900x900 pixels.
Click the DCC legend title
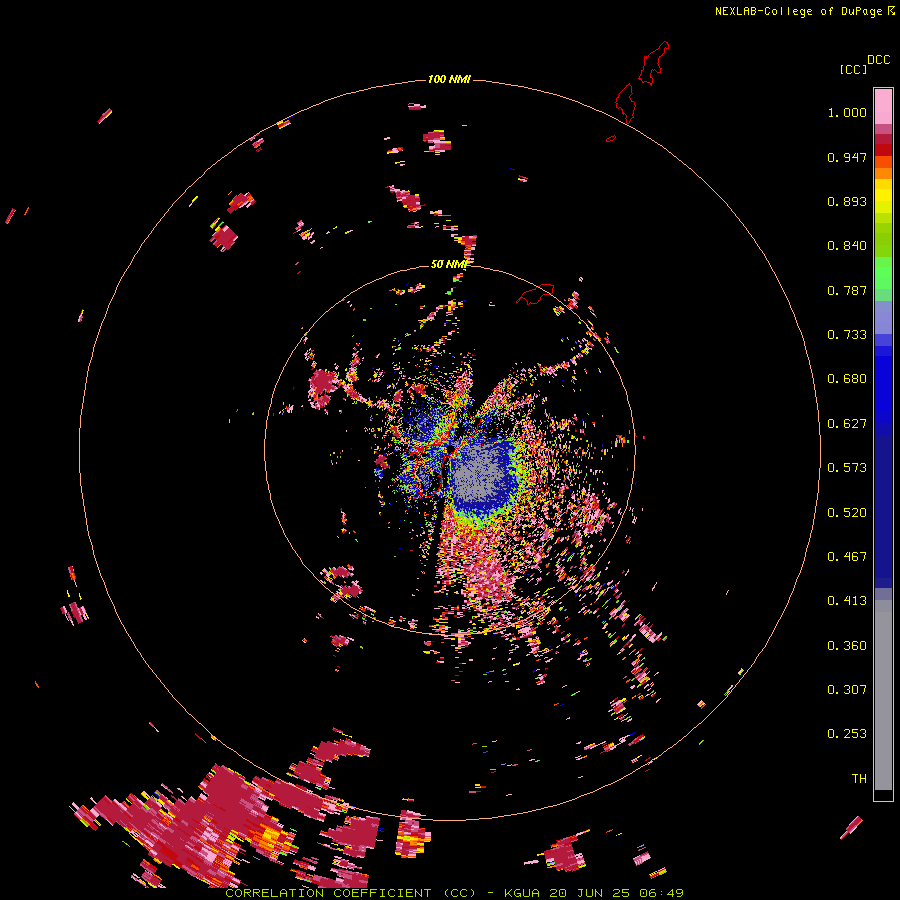pyautogui.click(x=879, y=60)
